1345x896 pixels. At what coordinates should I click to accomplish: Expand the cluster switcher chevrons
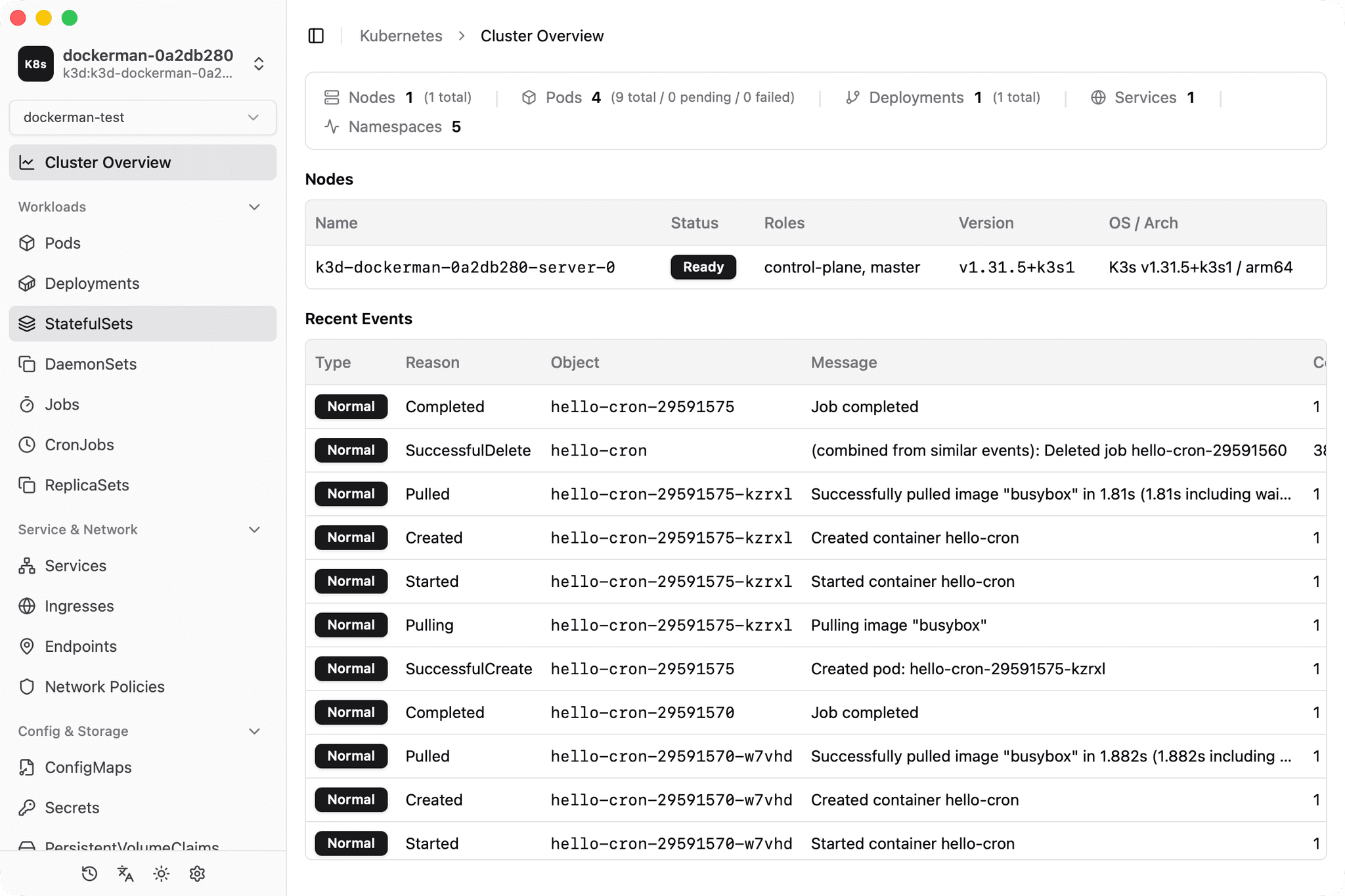click(x=259, y=64)
